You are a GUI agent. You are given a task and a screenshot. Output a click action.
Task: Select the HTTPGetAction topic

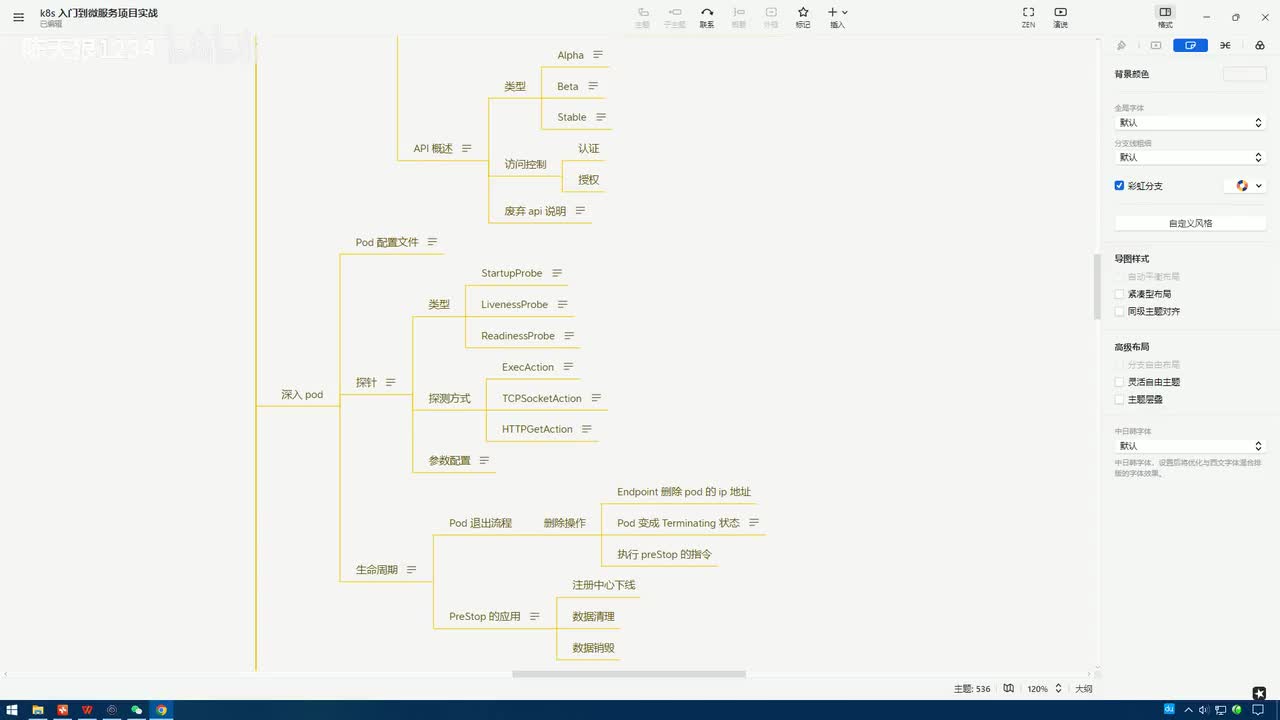coord(537,429)
